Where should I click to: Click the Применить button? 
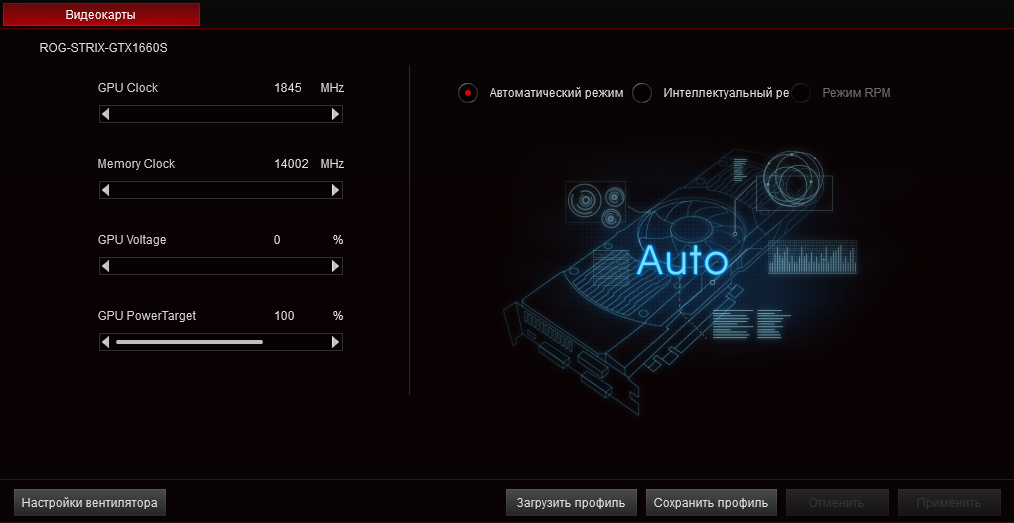[949, 502]
